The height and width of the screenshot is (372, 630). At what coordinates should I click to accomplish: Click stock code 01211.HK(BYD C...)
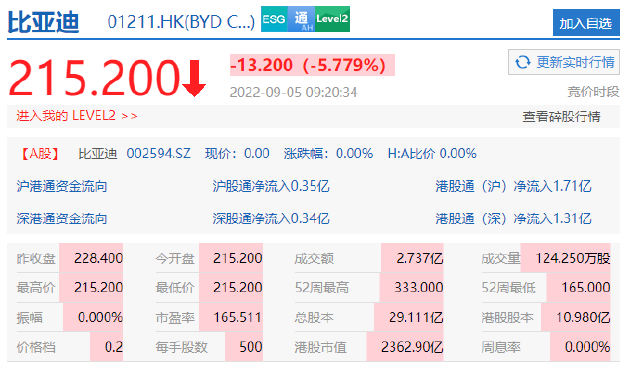(x=181, y=22)
